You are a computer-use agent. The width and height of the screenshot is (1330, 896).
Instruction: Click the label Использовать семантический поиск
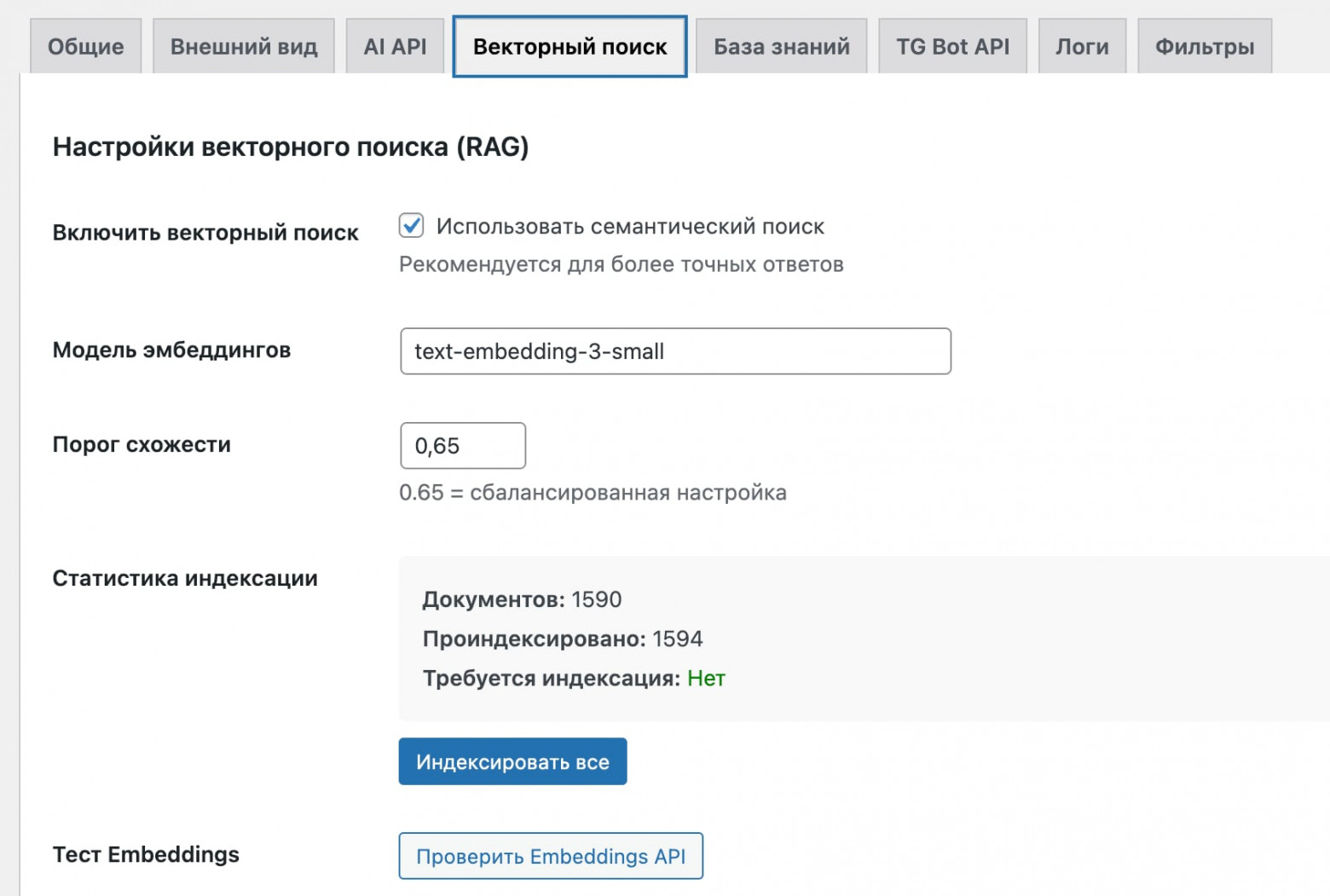pyautogui.click(x=630, y=226)
